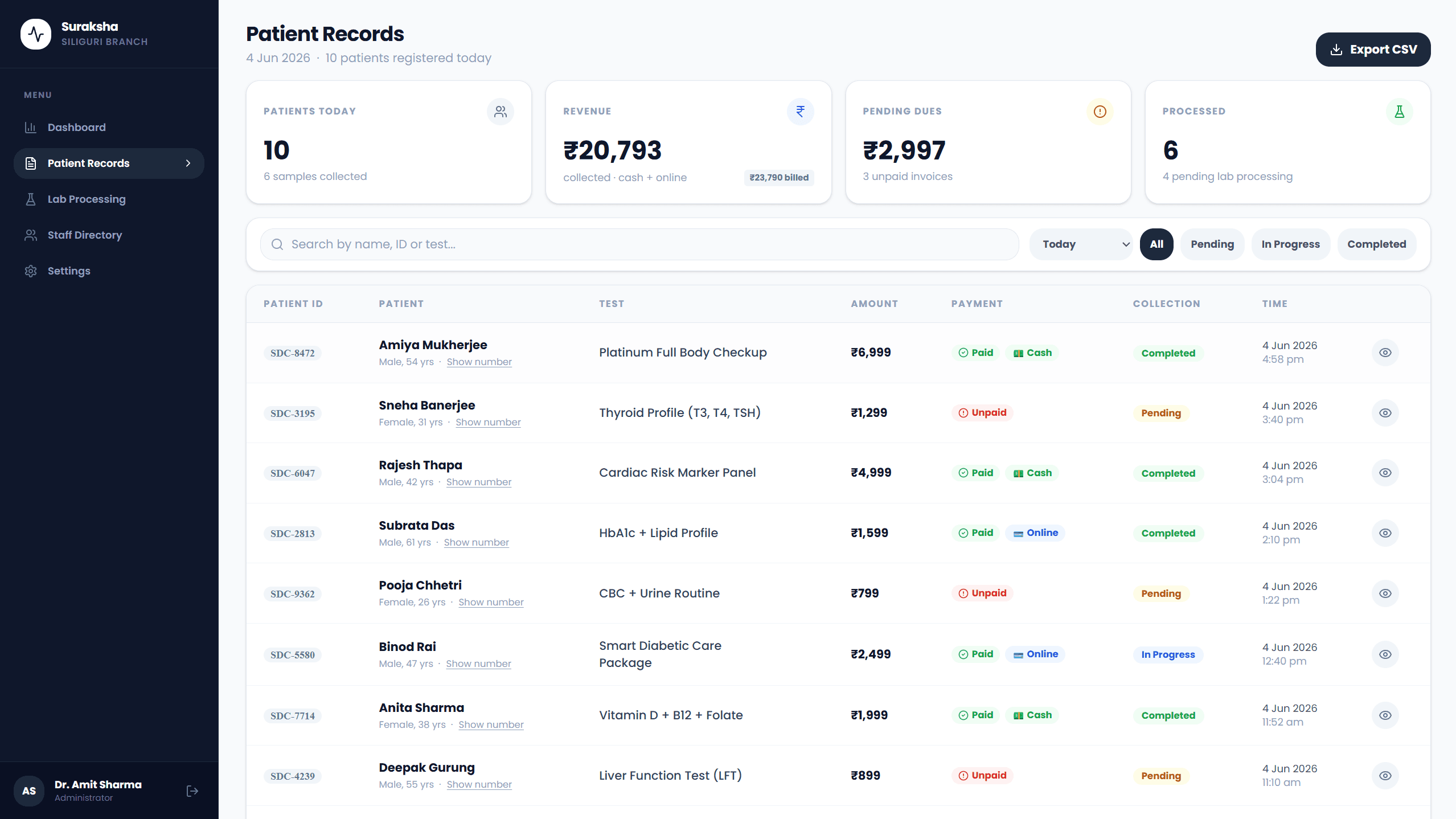View details for Amiya Mukherjee record
The image size is (1456, 819).
[1385, 353]
